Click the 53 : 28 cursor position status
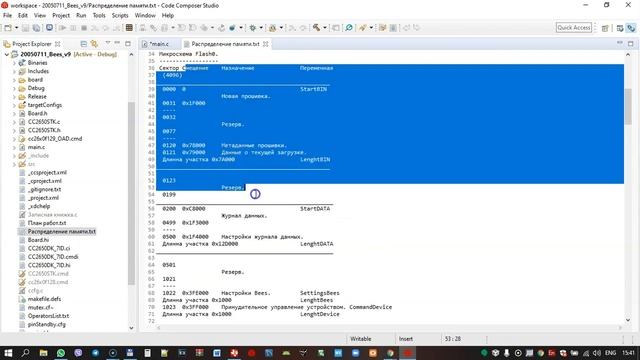Viewport: 640px width, 360px height. coord(453,339)
